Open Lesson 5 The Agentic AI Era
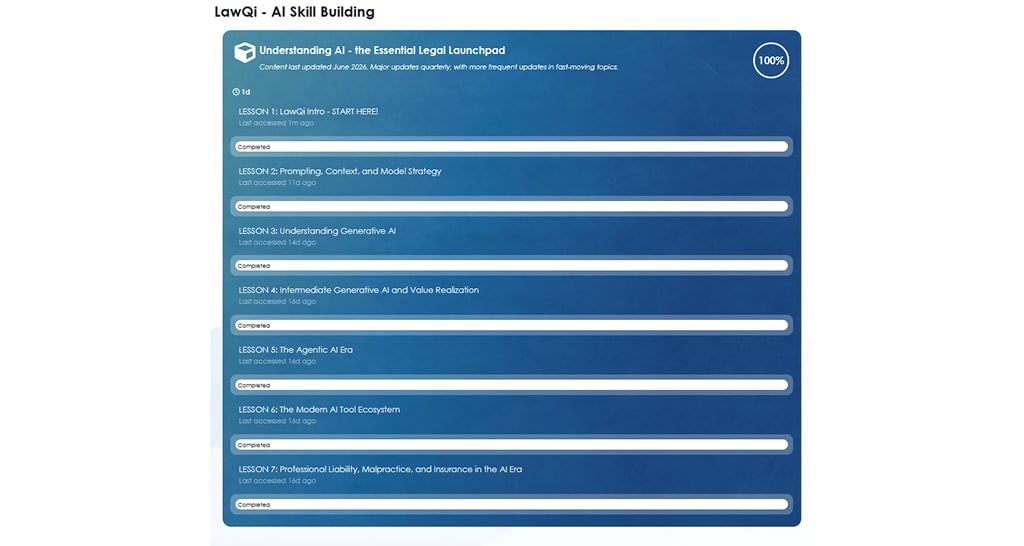1024x546 pixels. [295, 350]
